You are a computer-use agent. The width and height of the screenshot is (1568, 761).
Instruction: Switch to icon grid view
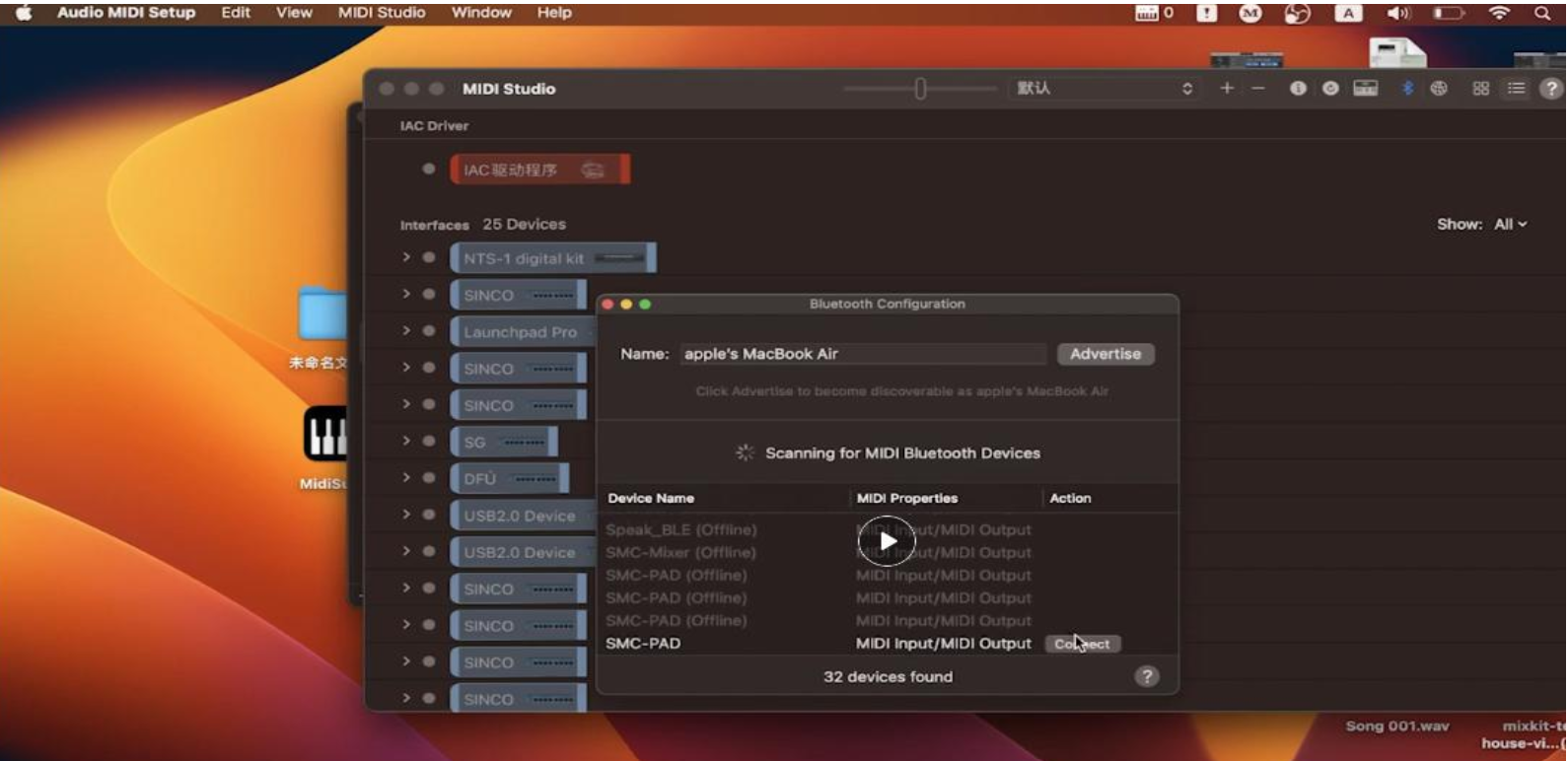(1480, 88)
